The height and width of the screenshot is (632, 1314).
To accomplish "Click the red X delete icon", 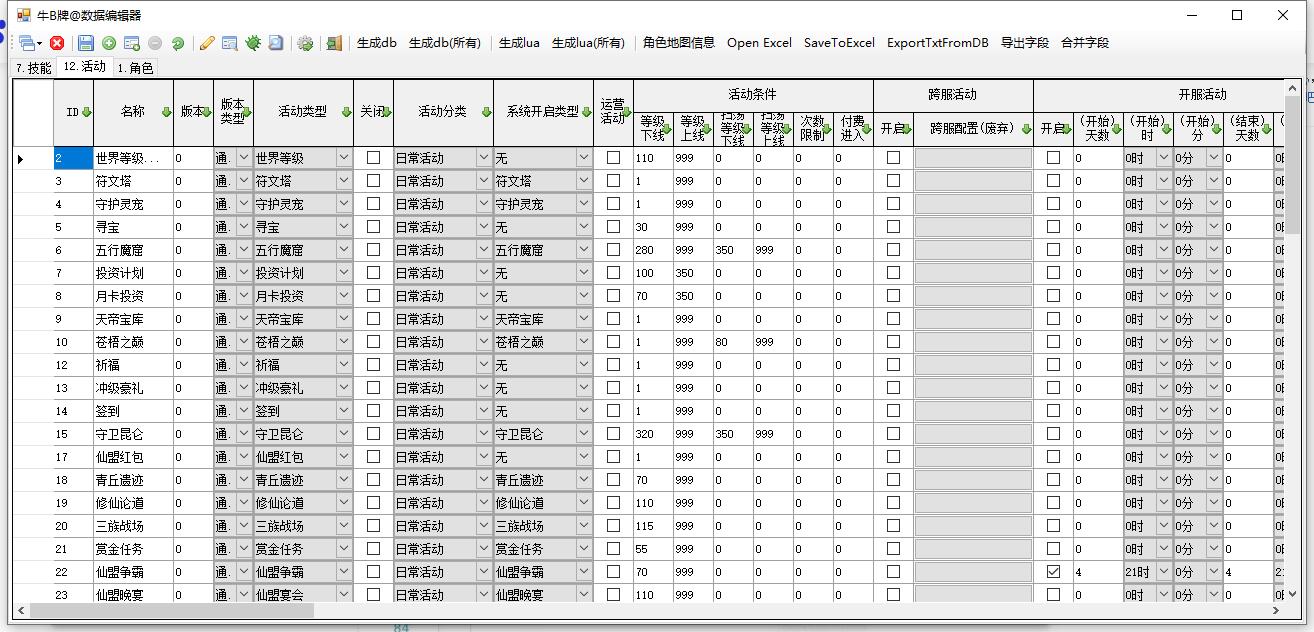I will [x=58, y=42].
